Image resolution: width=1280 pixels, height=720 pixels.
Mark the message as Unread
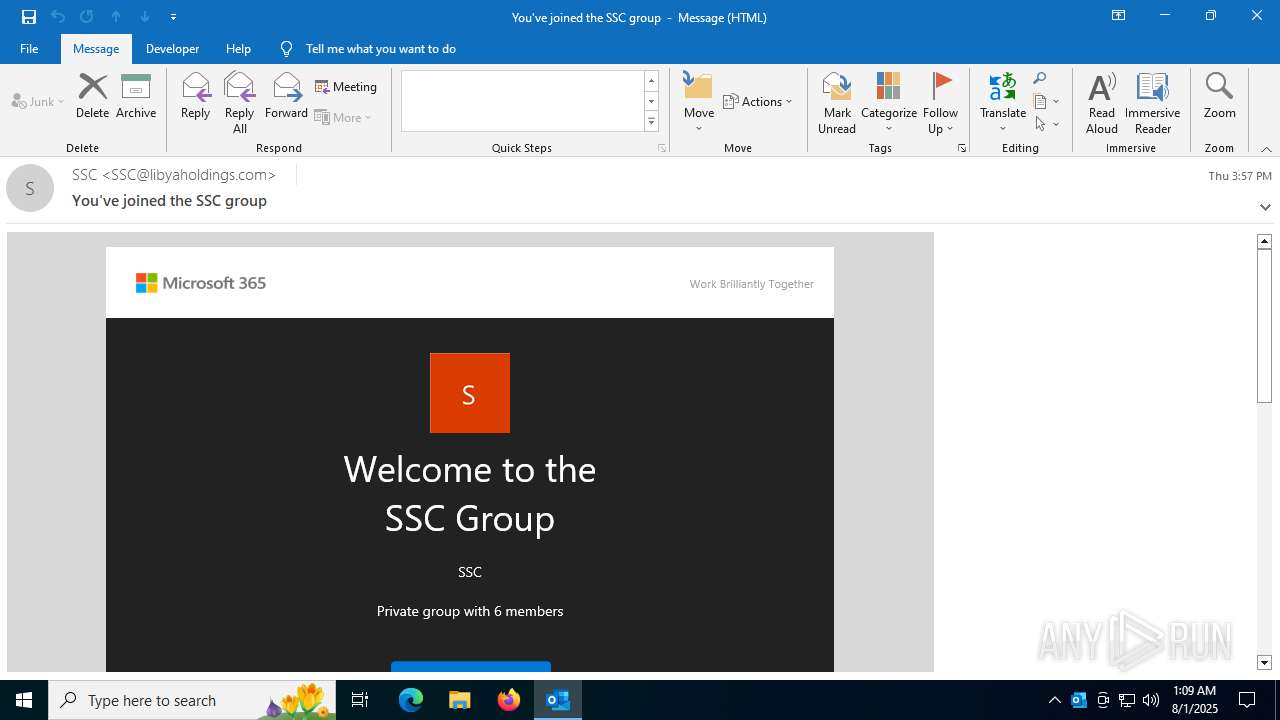click(x=837, y=103)
